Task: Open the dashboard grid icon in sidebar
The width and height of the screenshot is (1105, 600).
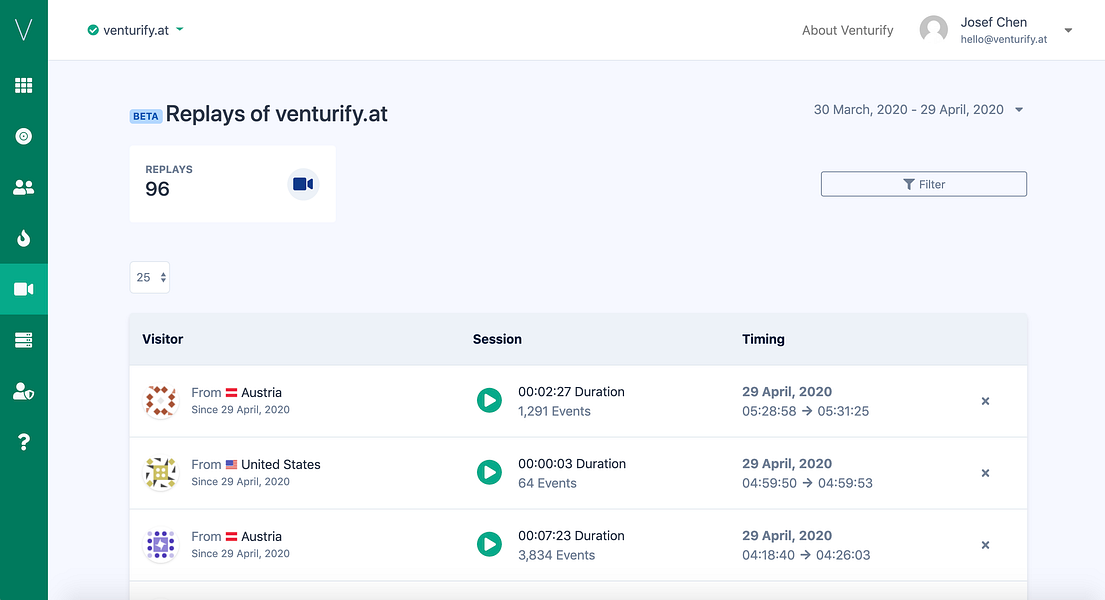Action: click(x=23, y=85)
